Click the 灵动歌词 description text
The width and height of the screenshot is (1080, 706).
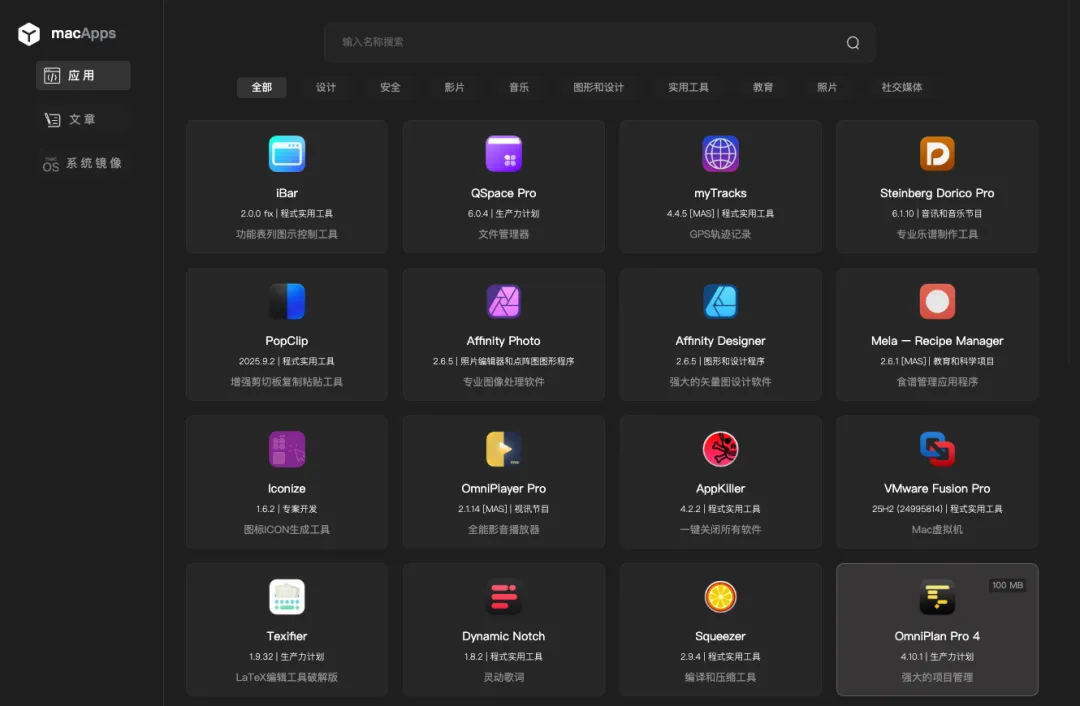click(x=503, y=677)
